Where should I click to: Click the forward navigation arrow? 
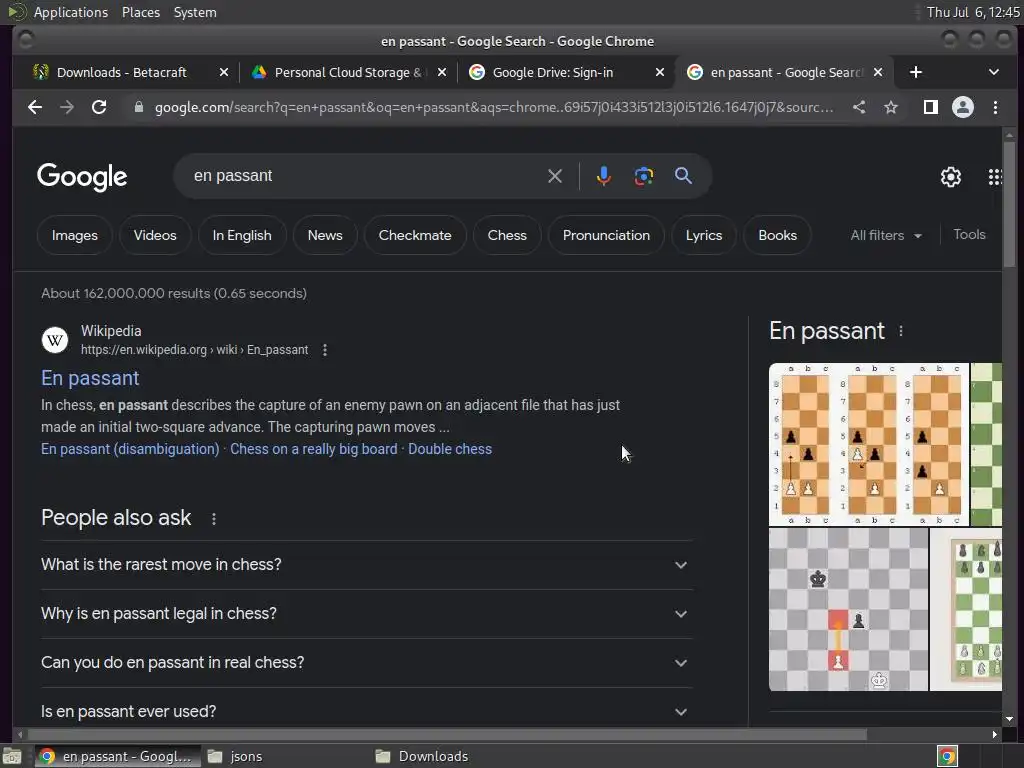67,107
